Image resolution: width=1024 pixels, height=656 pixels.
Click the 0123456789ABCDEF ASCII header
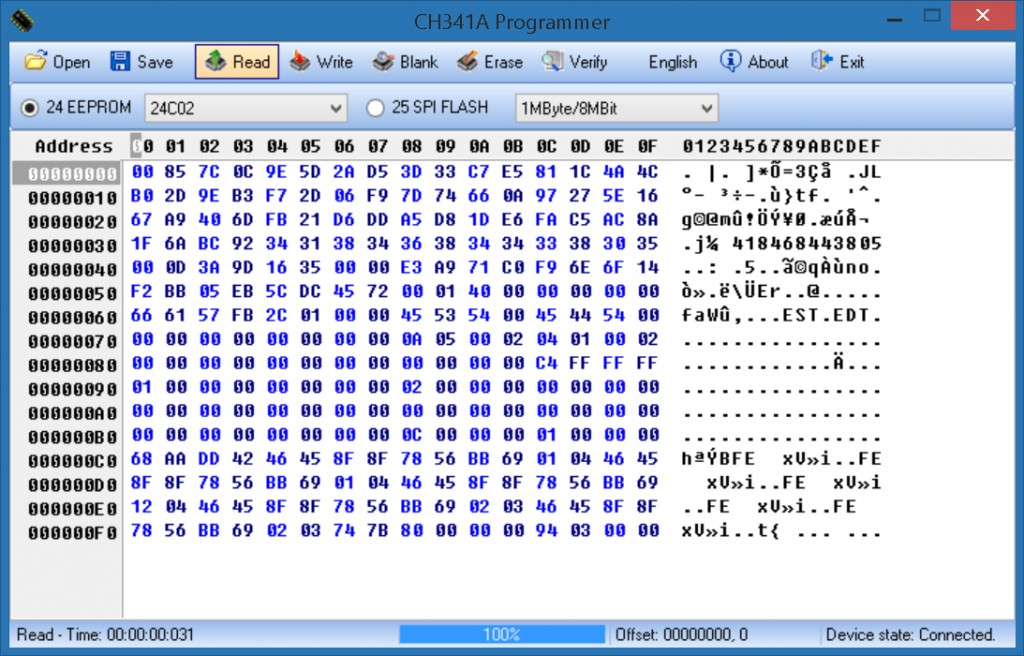tap(782, 146)
